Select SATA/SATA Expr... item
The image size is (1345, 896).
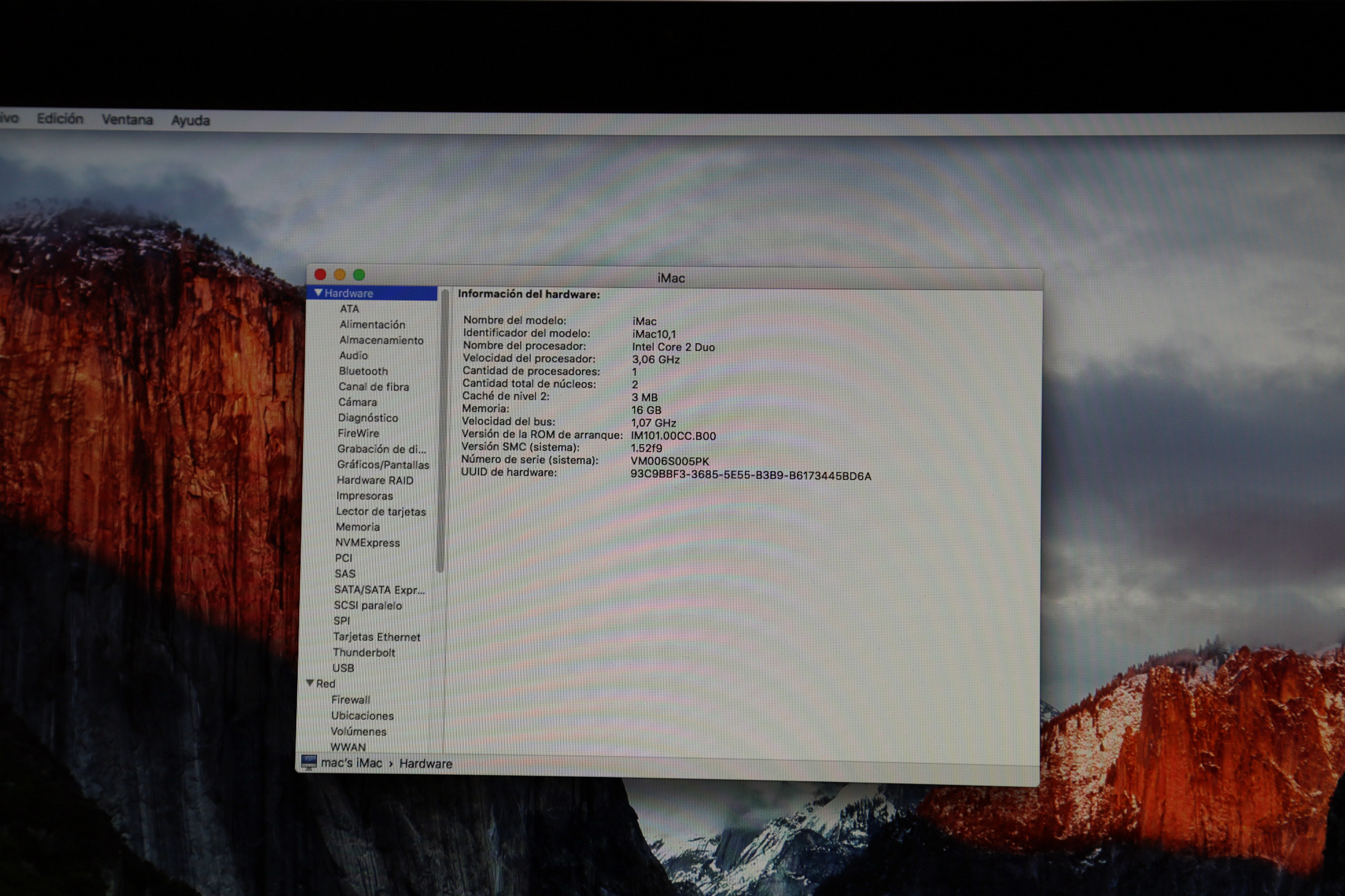click(380, 590)
